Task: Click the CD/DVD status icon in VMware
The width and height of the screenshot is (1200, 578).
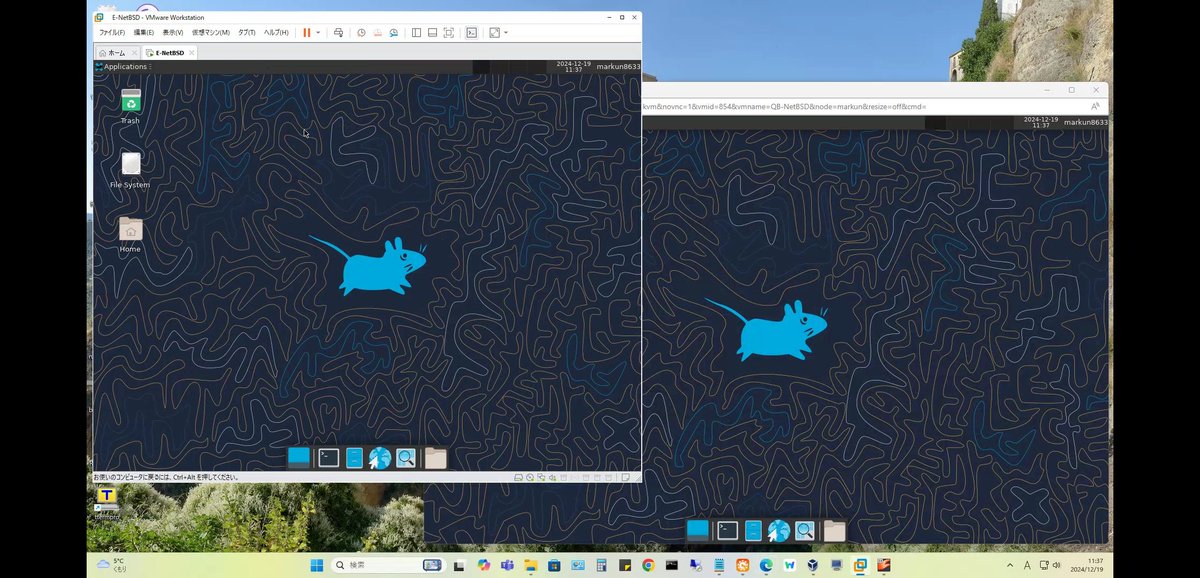Action: [x=530, y=477]
